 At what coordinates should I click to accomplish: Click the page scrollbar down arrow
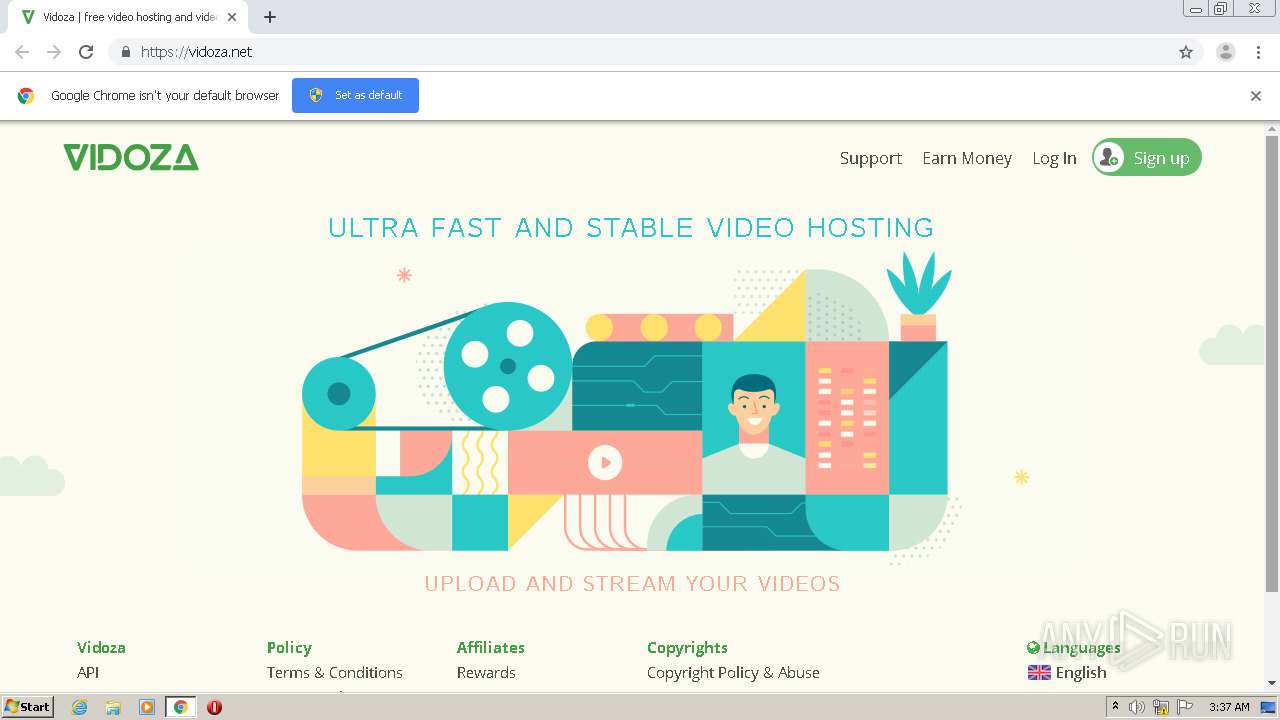1272,683
